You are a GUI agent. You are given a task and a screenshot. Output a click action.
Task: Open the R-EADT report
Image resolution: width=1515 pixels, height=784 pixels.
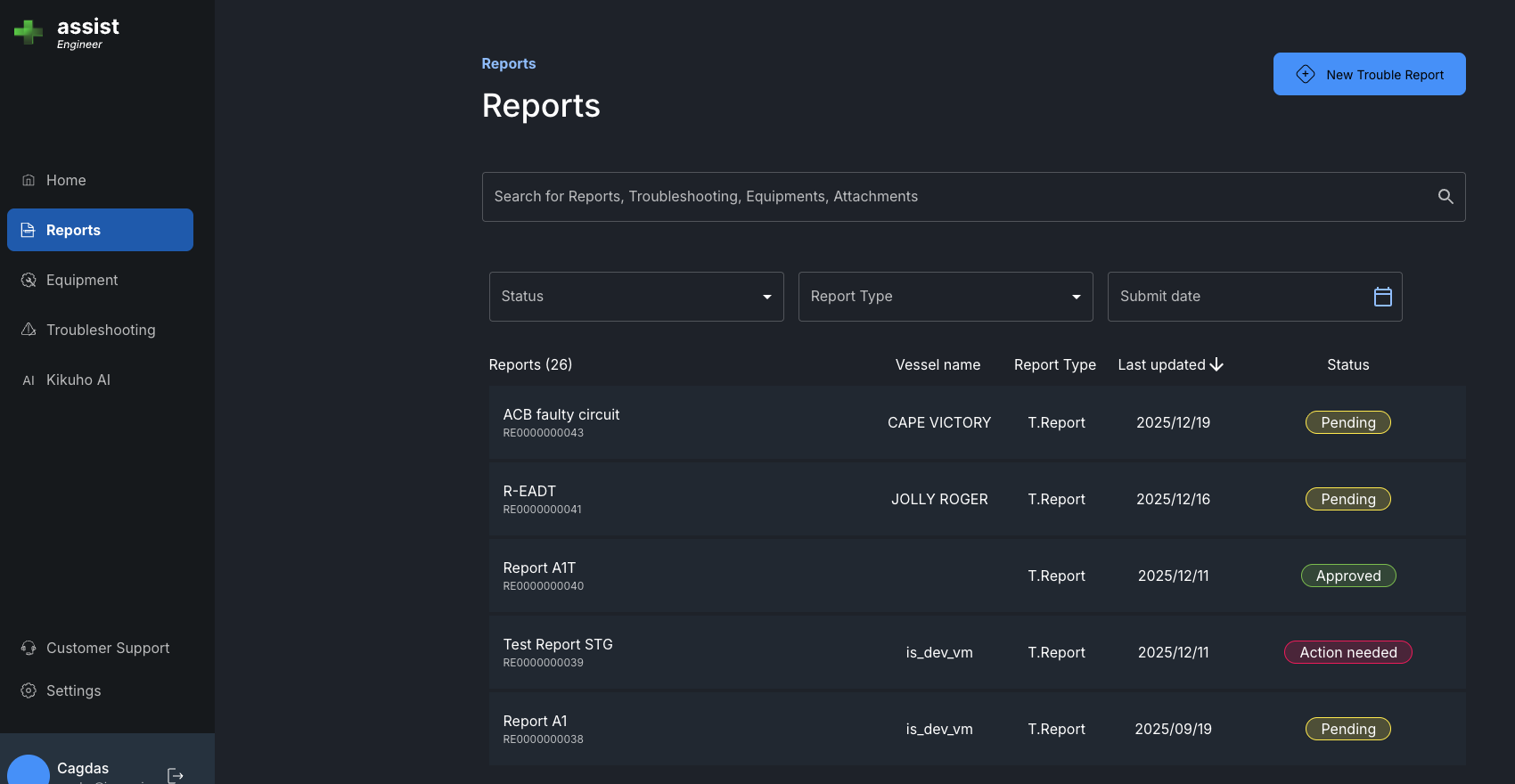click(x=977, y=499)
